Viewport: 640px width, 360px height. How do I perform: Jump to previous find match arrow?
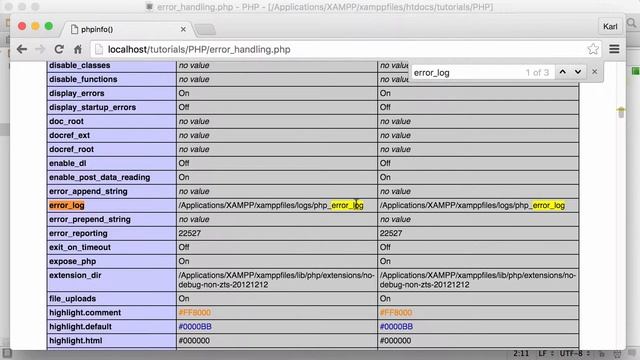coord(562,72)
